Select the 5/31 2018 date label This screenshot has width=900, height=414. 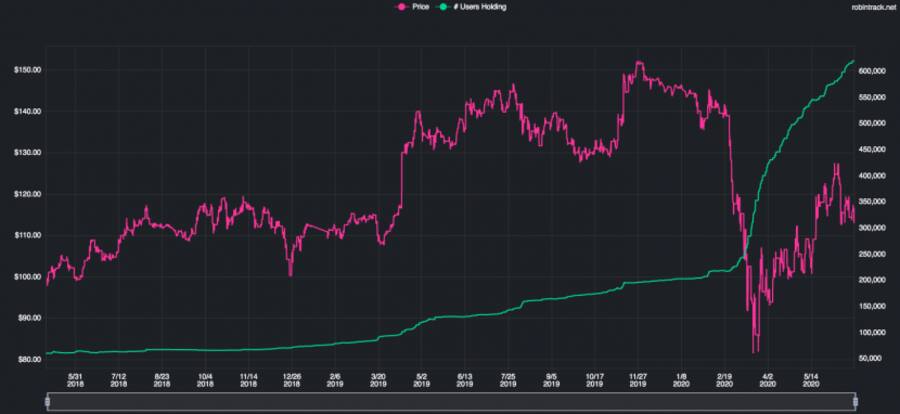[x=75, y=377]
